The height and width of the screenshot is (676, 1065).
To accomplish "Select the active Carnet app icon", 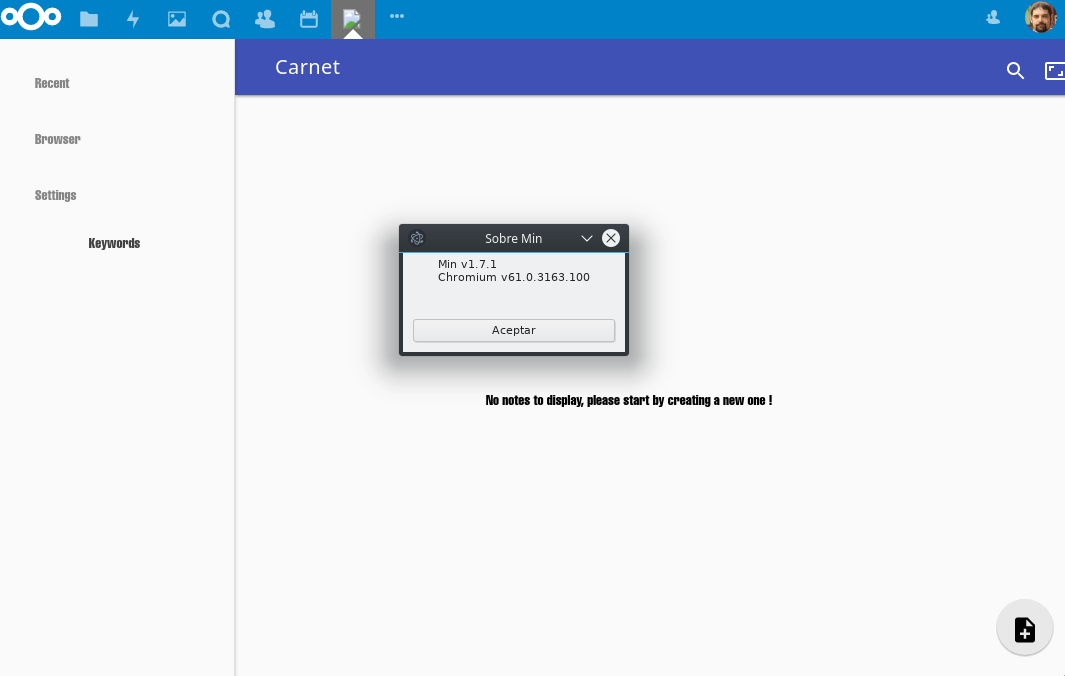I will [353, 19].
